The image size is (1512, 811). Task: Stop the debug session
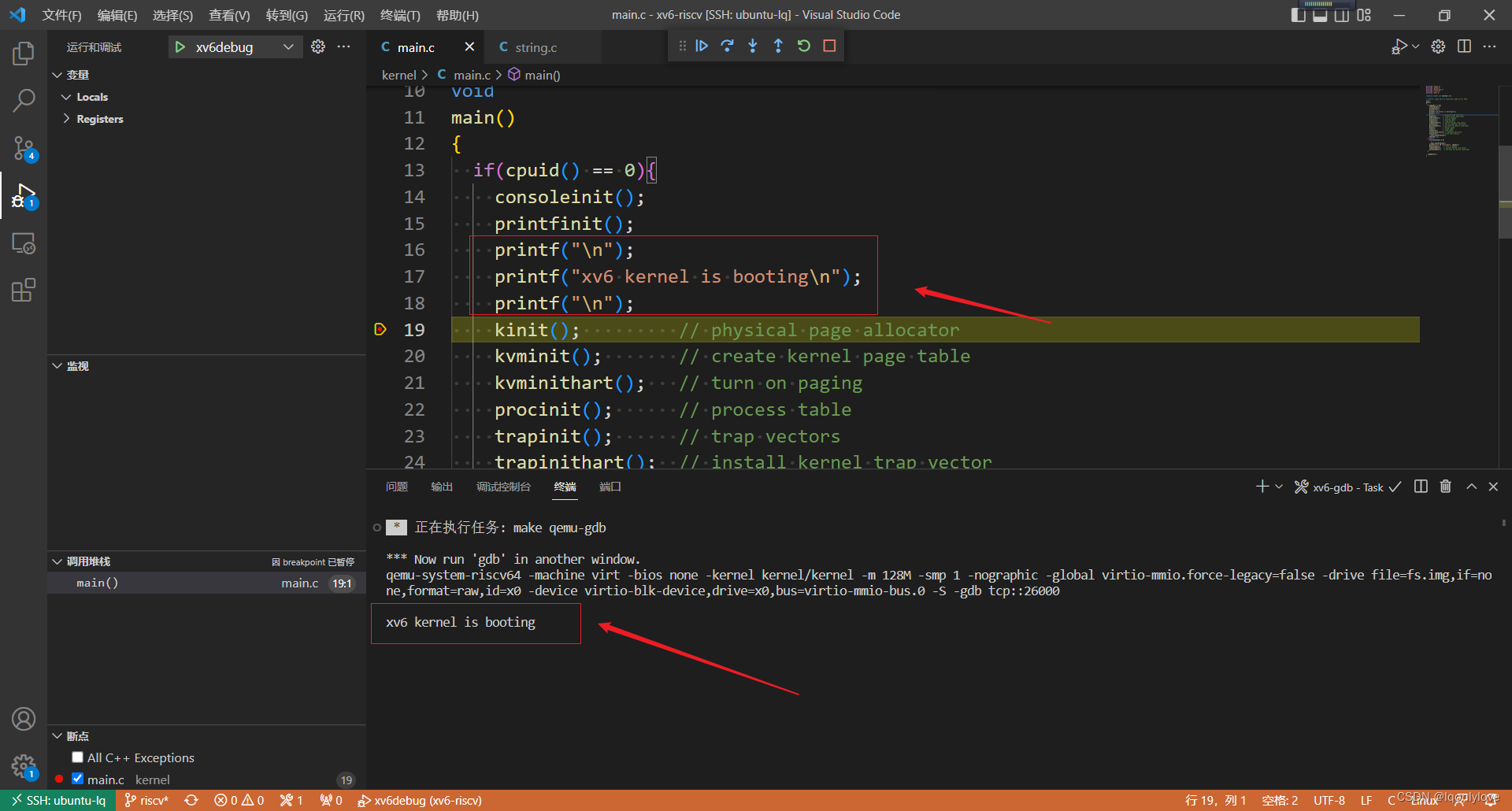[x=829, y=46]
